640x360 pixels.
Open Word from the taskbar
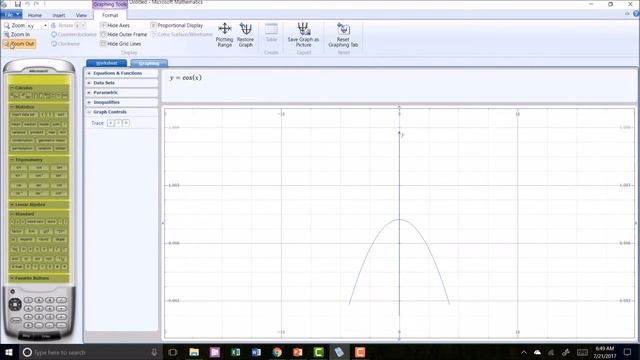256,352
